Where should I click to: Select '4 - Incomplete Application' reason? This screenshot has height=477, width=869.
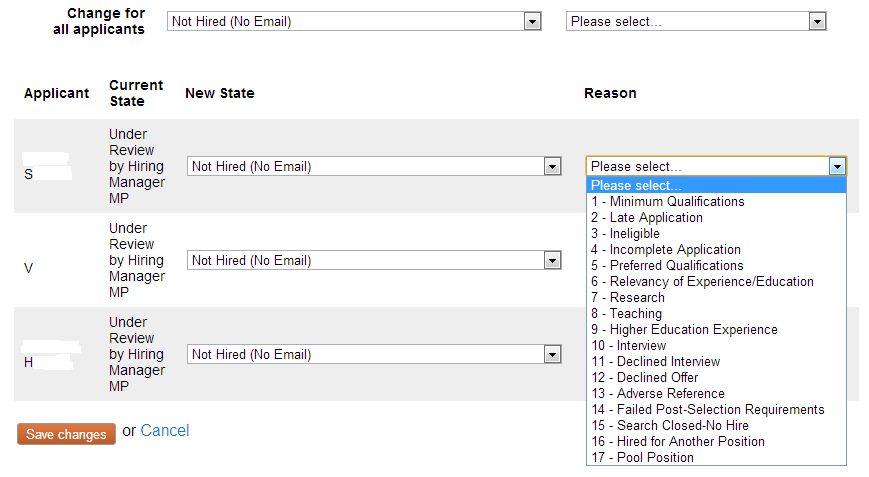pyautogui.click(x=665, y=250)
